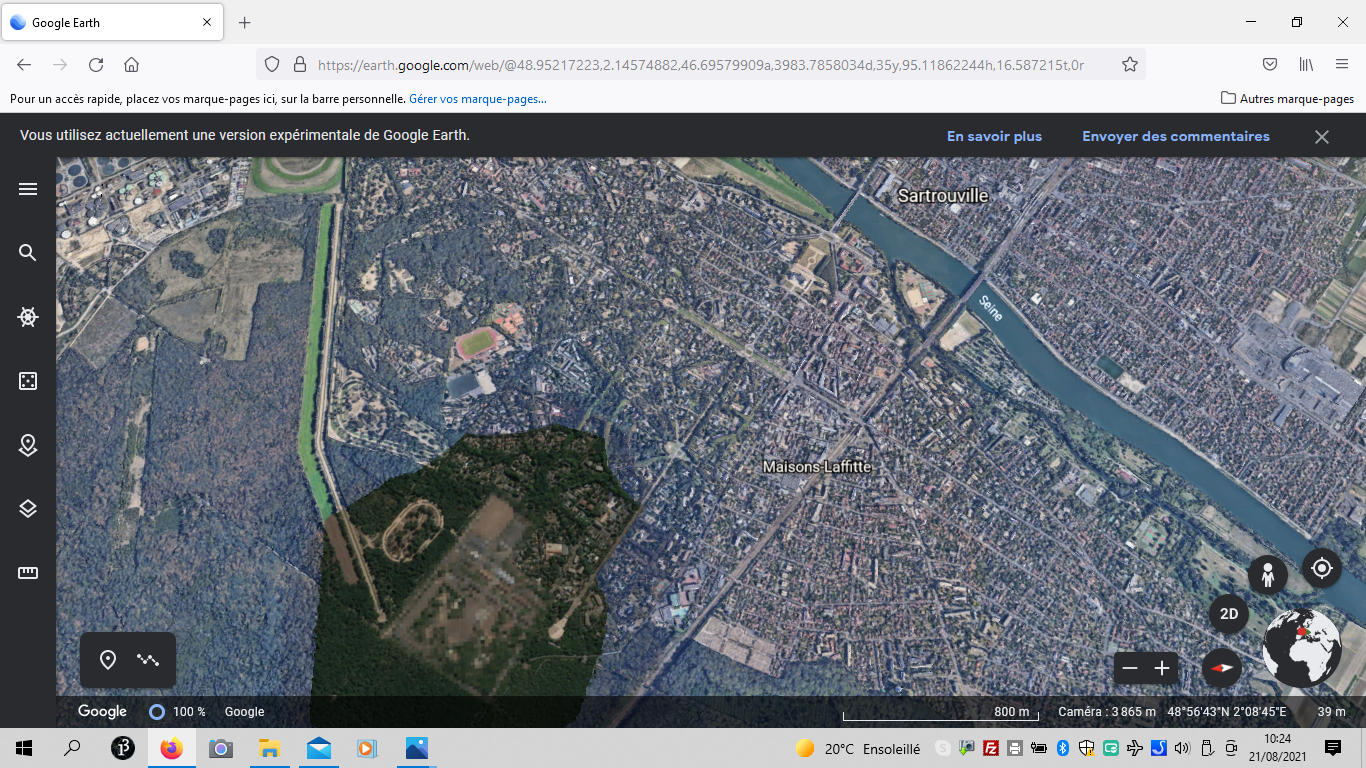Fly to my location target button

[1321, 568]
